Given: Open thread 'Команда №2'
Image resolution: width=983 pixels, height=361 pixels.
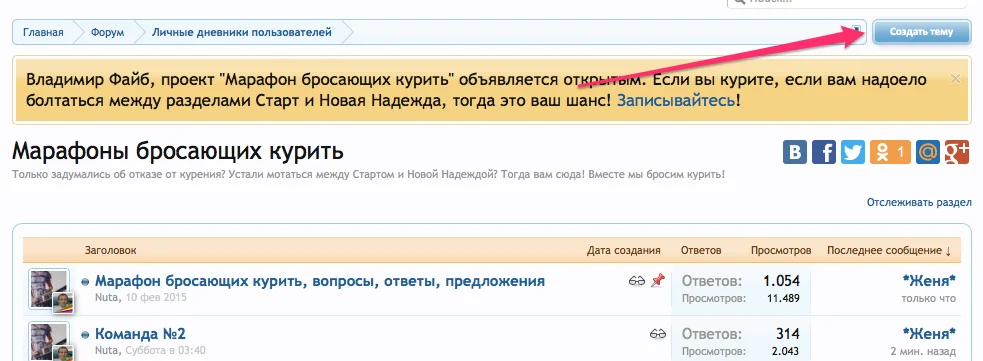Looking at the screenshot, I should pos(140,334).
